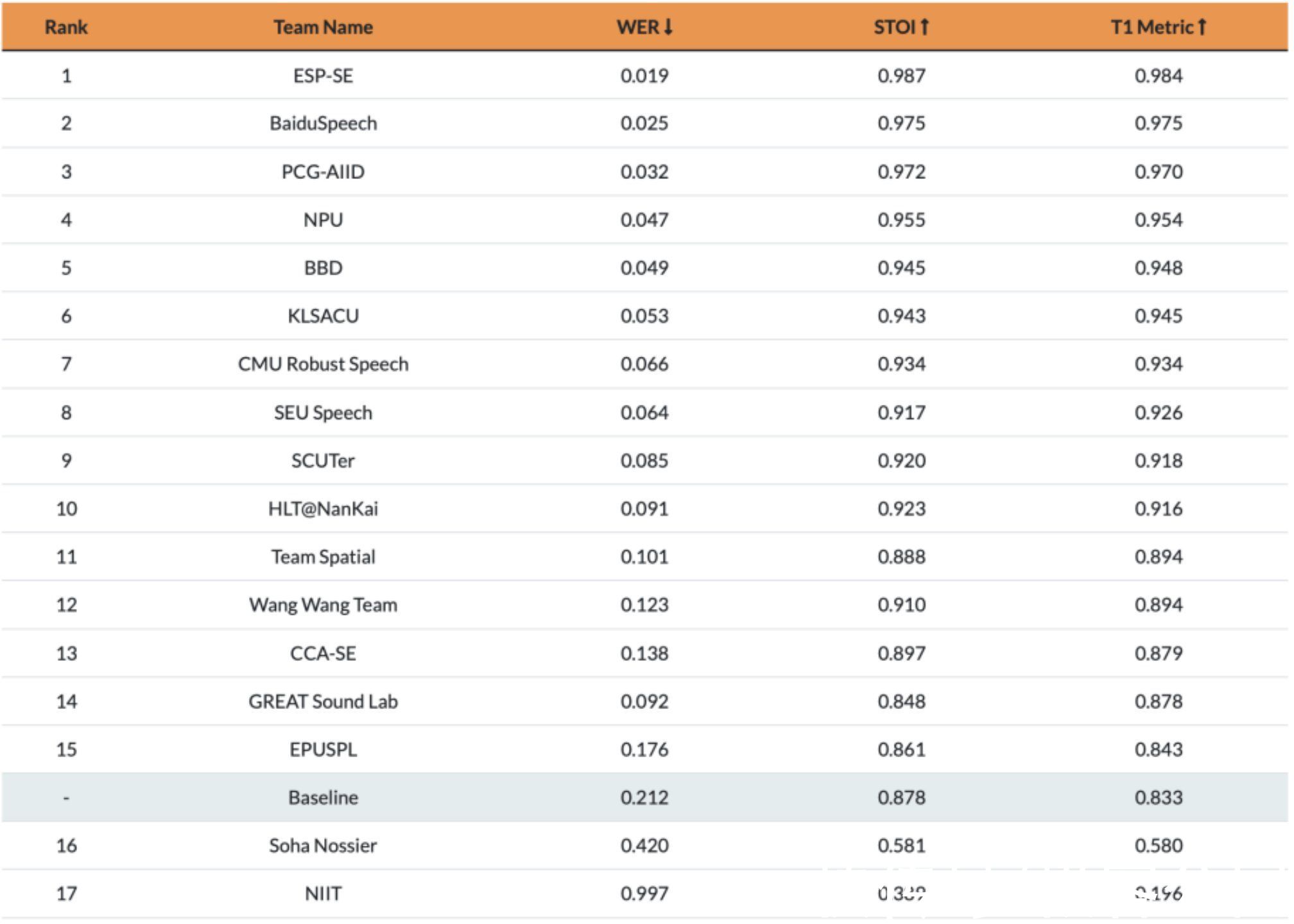
Task: Click ESP-SE T1 Metric value 0.984
Action: tap(1159, 76)
